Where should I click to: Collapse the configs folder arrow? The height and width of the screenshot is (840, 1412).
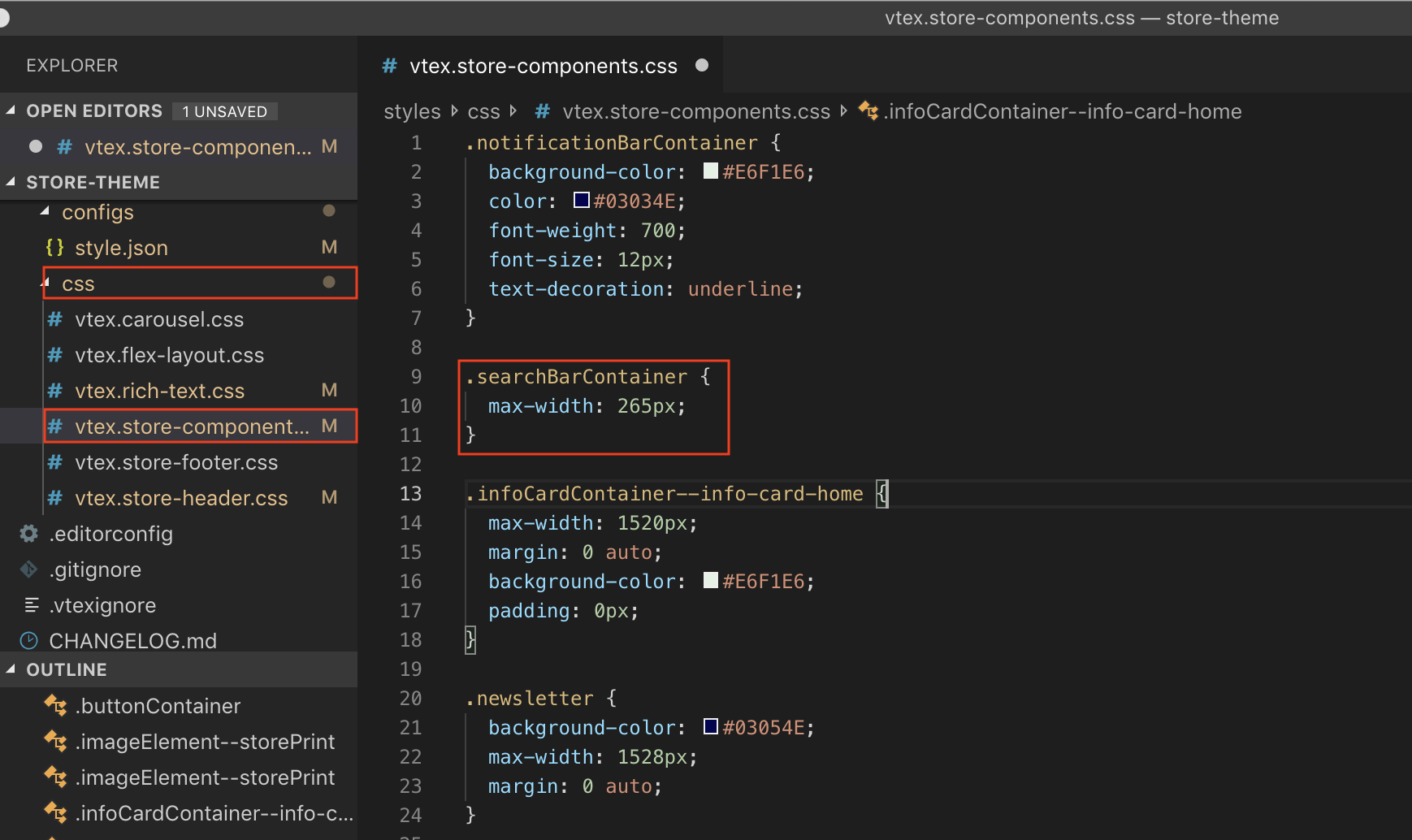(45, 211)
